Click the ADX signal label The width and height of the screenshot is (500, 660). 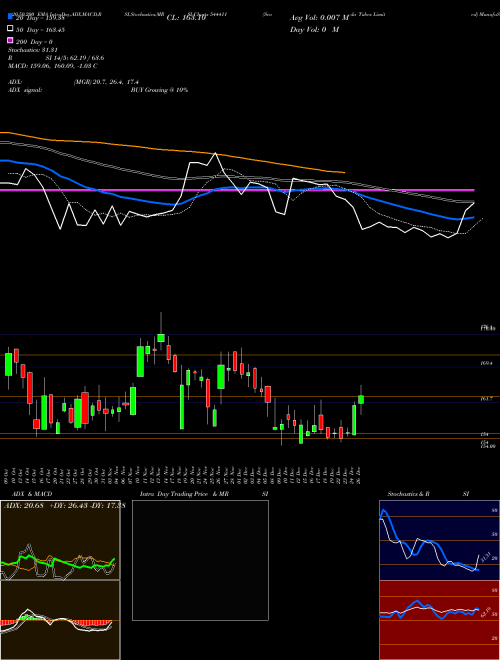click(25, 90)
